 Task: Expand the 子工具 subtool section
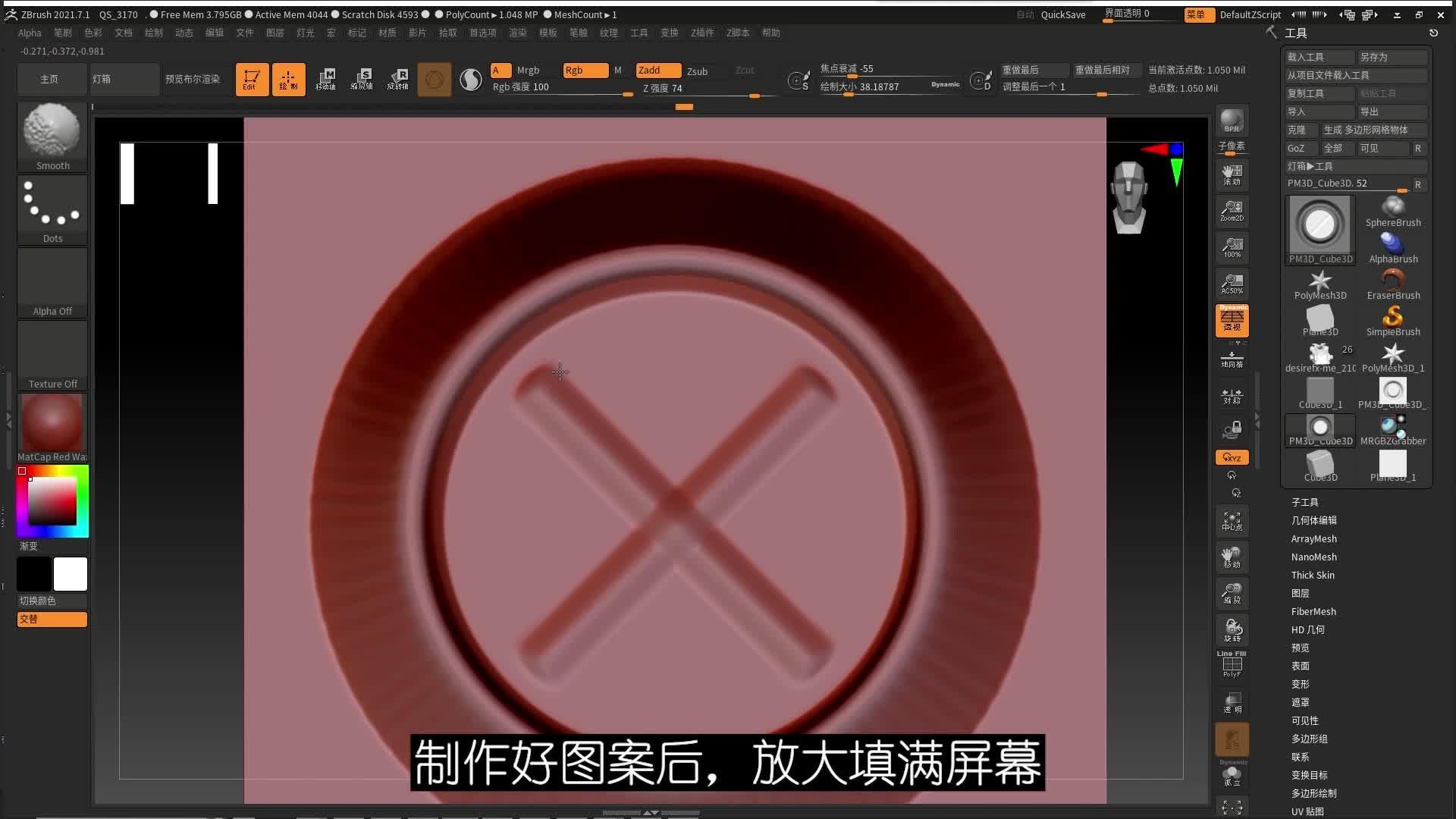pos(1305,502)
